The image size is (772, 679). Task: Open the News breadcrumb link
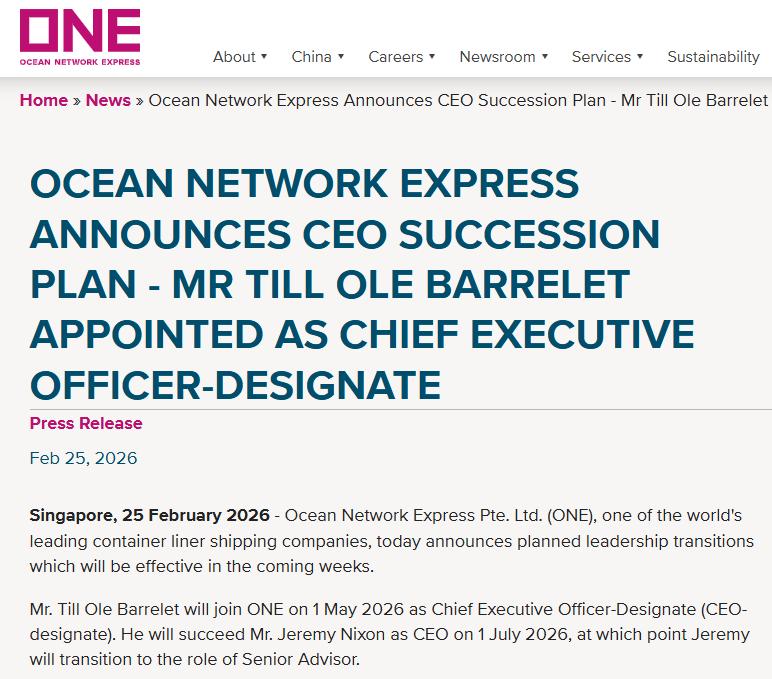pos(108,100)
